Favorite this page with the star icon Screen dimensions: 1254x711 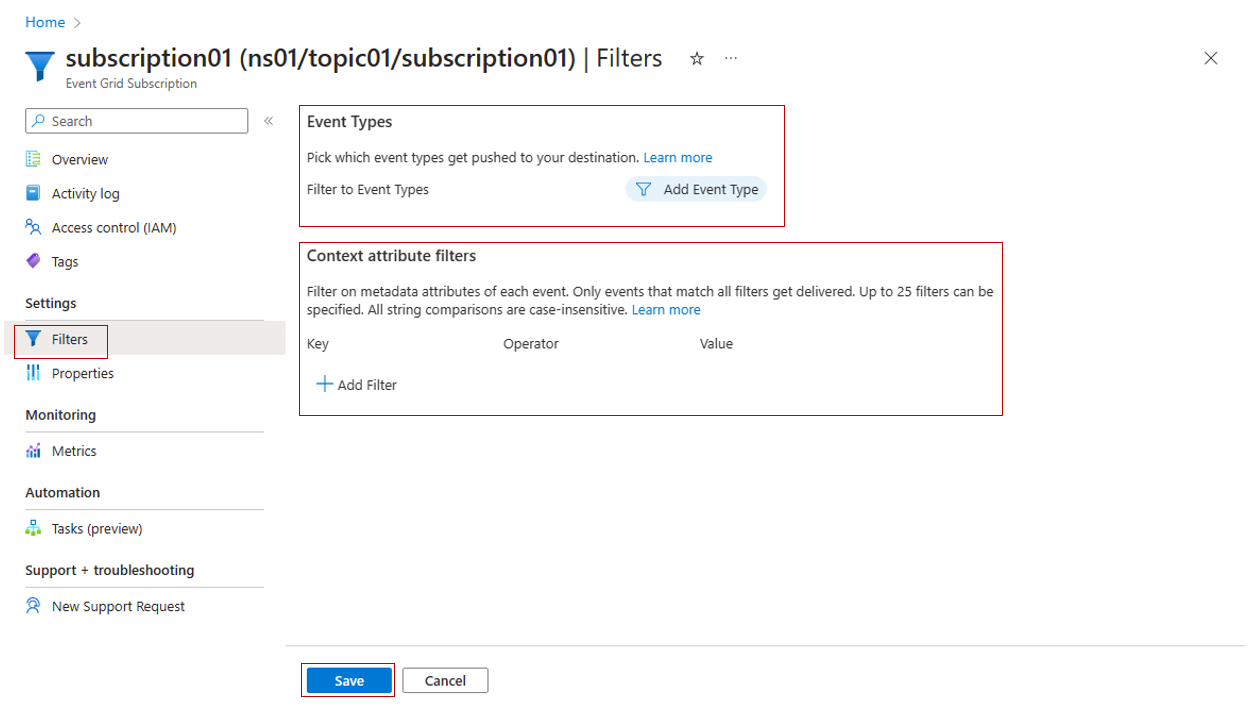tap(697, 59)
